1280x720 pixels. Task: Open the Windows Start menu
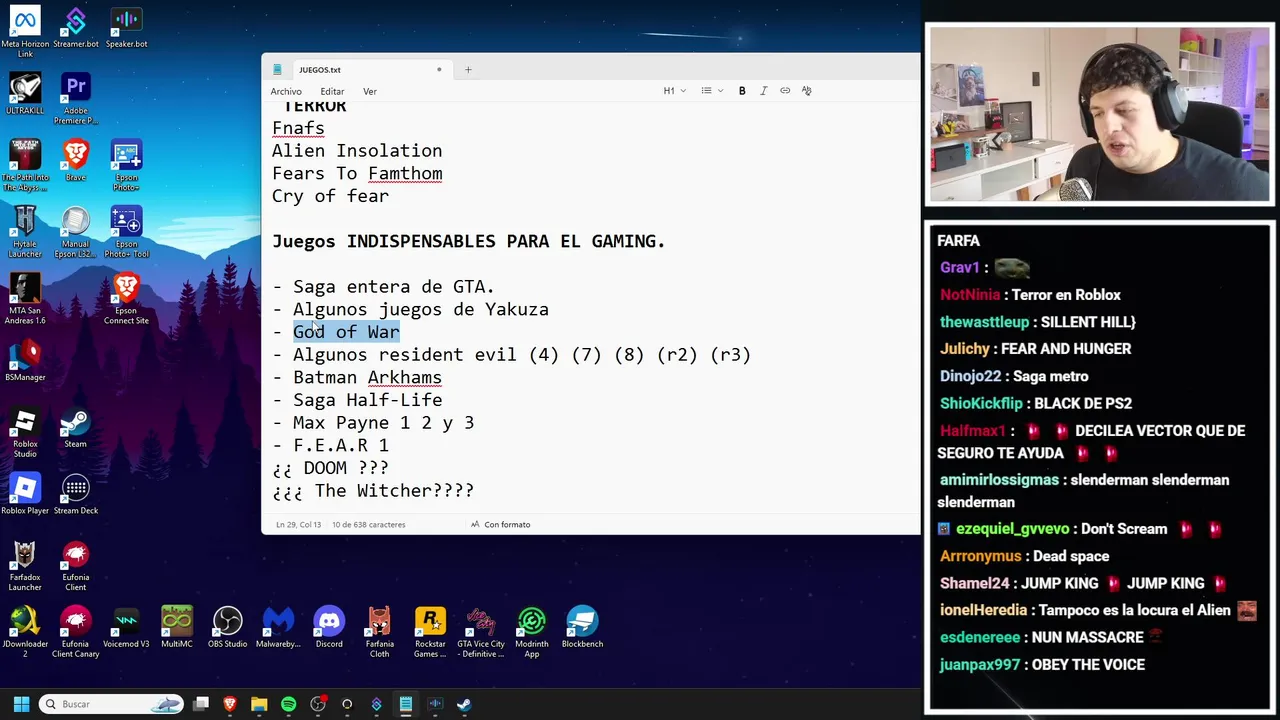click(x=21, y=704)
